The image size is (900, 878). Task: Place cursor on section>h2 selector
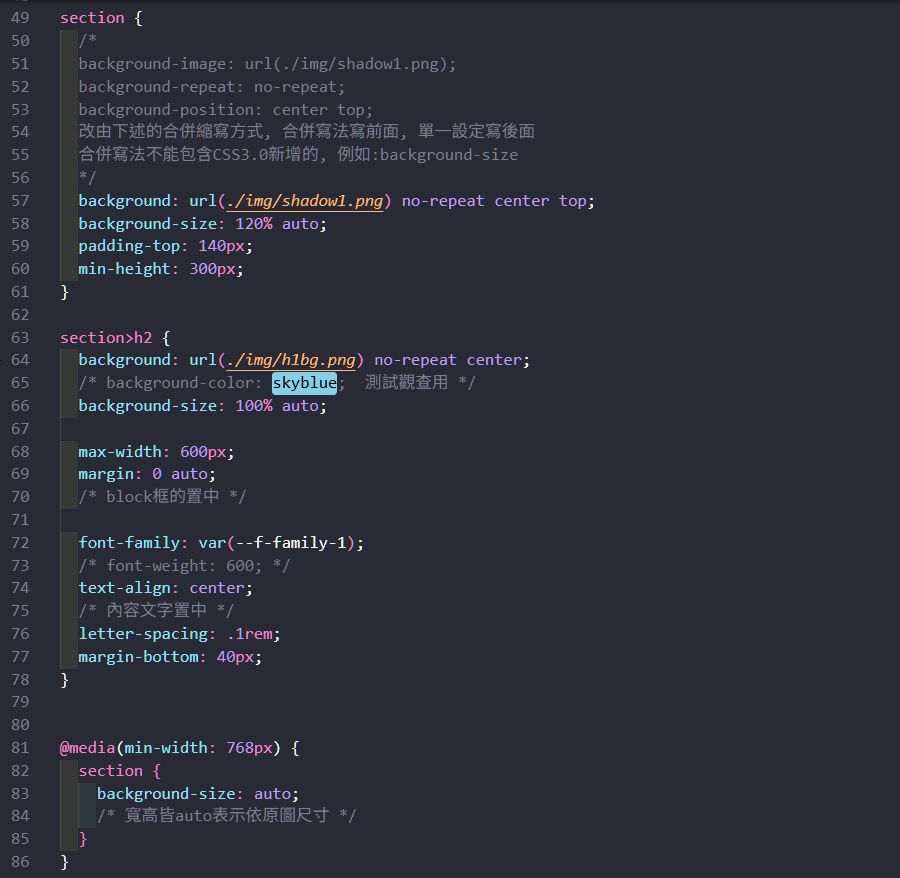point(105,338)
